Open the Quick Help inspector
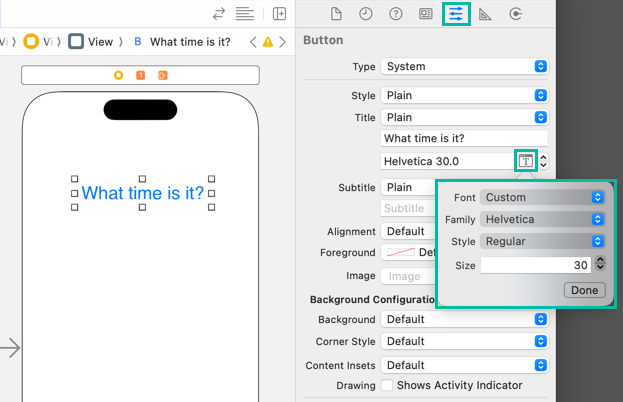 (396, 14)
